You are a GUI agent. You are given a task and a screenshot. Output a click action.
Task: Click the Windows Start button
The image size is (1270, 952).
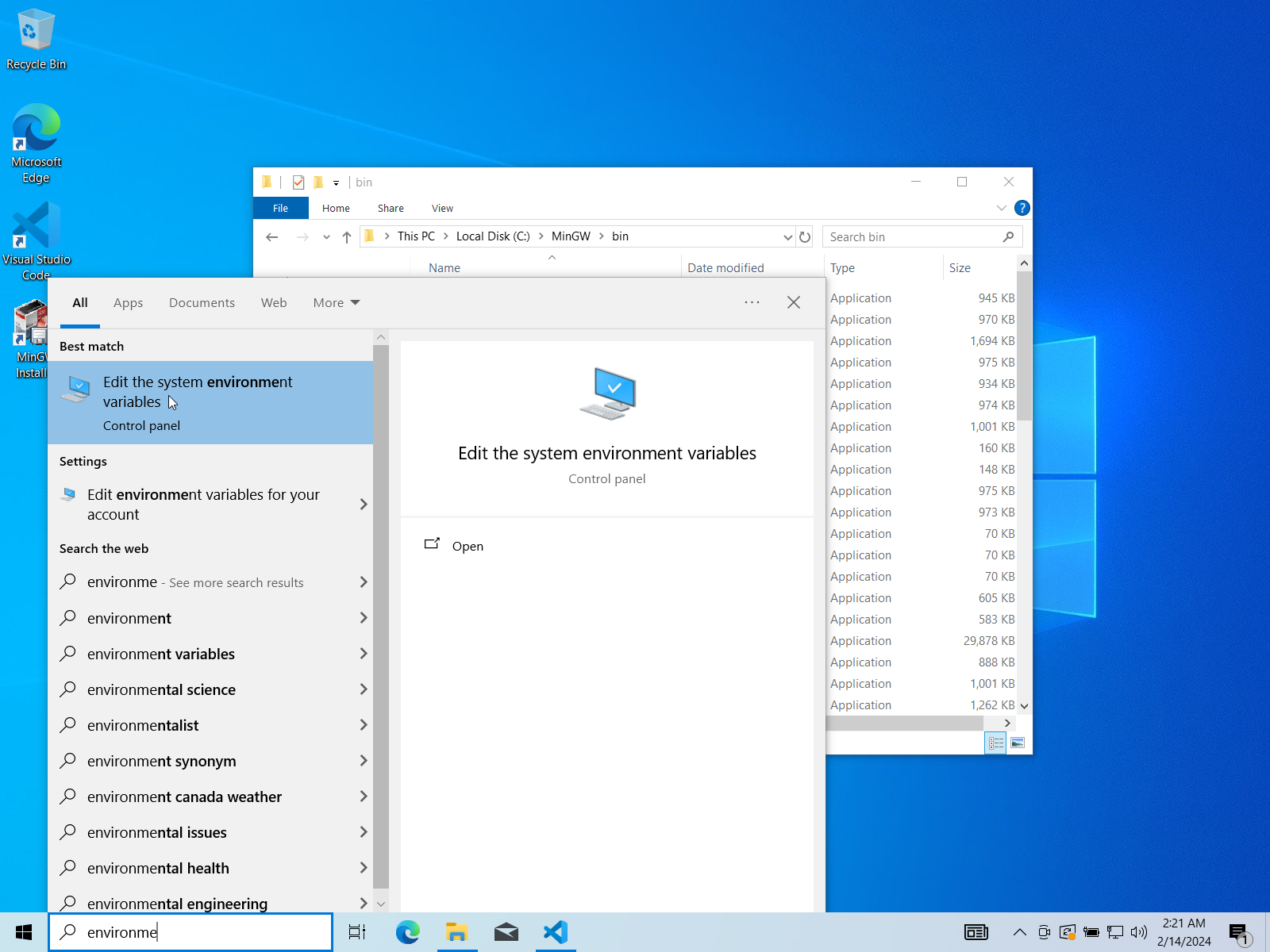[x=24, y=932]
